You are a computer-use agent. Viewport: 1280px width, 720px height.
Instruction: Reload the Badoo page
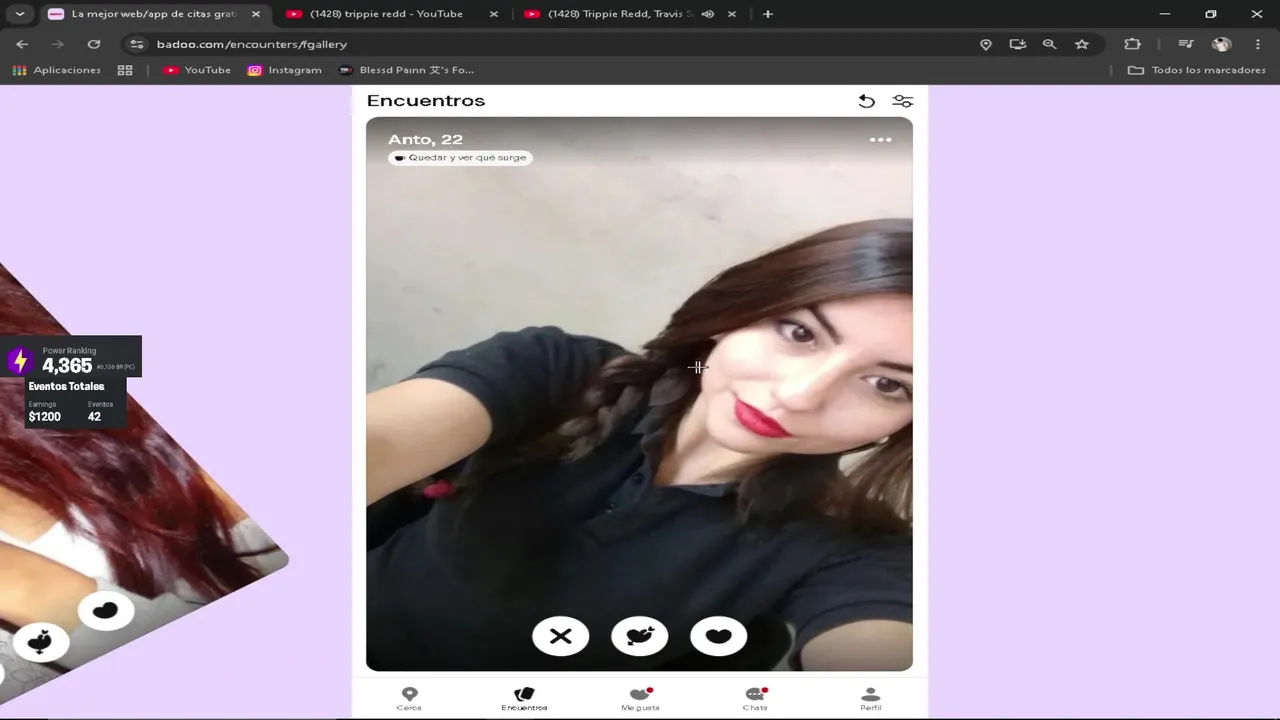click(x=94, y=44)
